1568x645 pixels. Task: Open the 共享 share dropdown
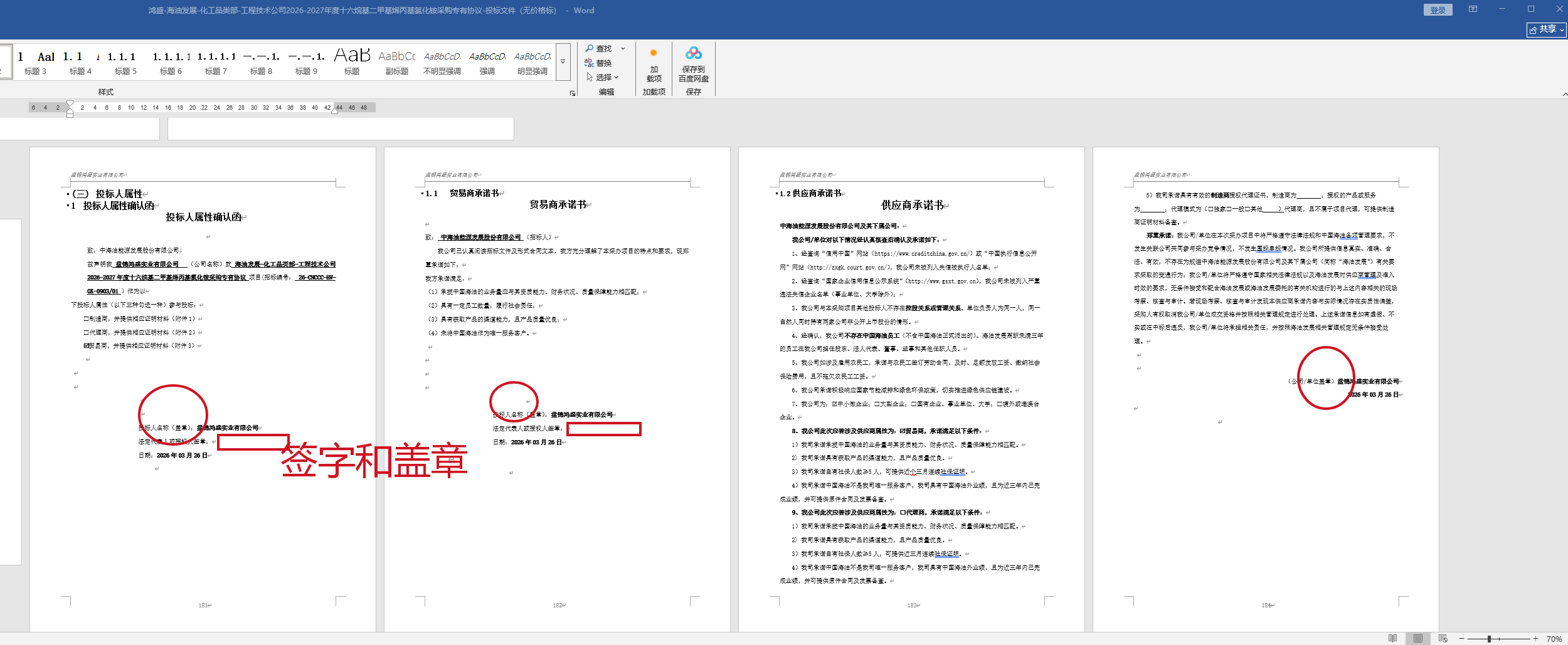coord(1546,29)
